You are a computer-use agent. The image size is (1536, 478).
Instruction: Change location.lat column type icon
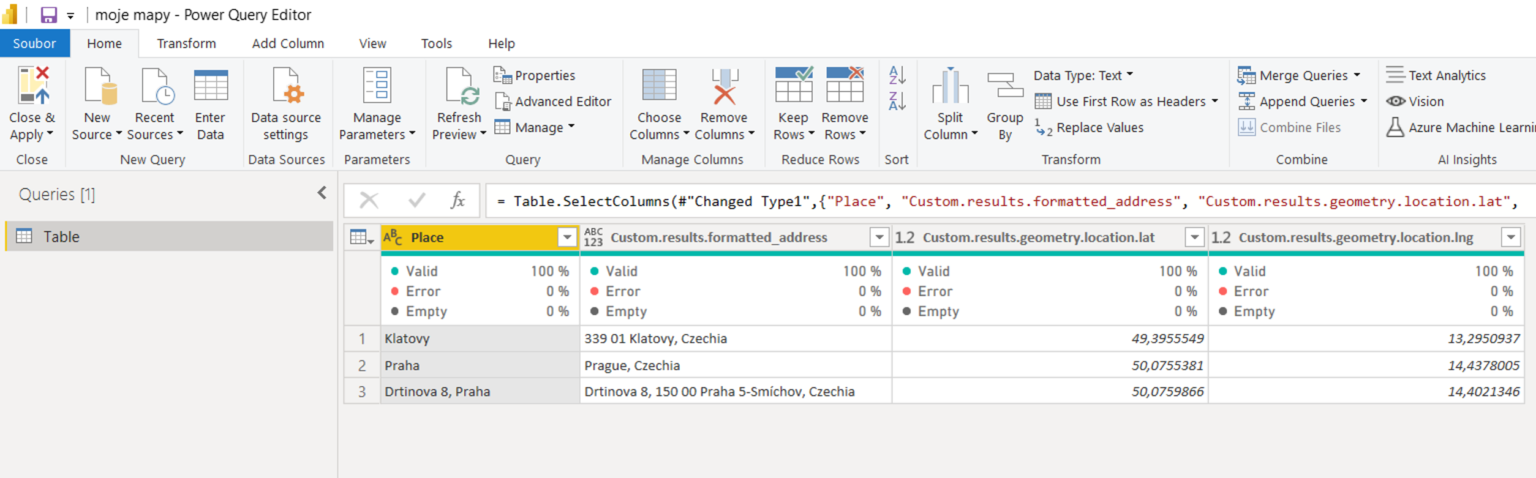tap(905, 238)
